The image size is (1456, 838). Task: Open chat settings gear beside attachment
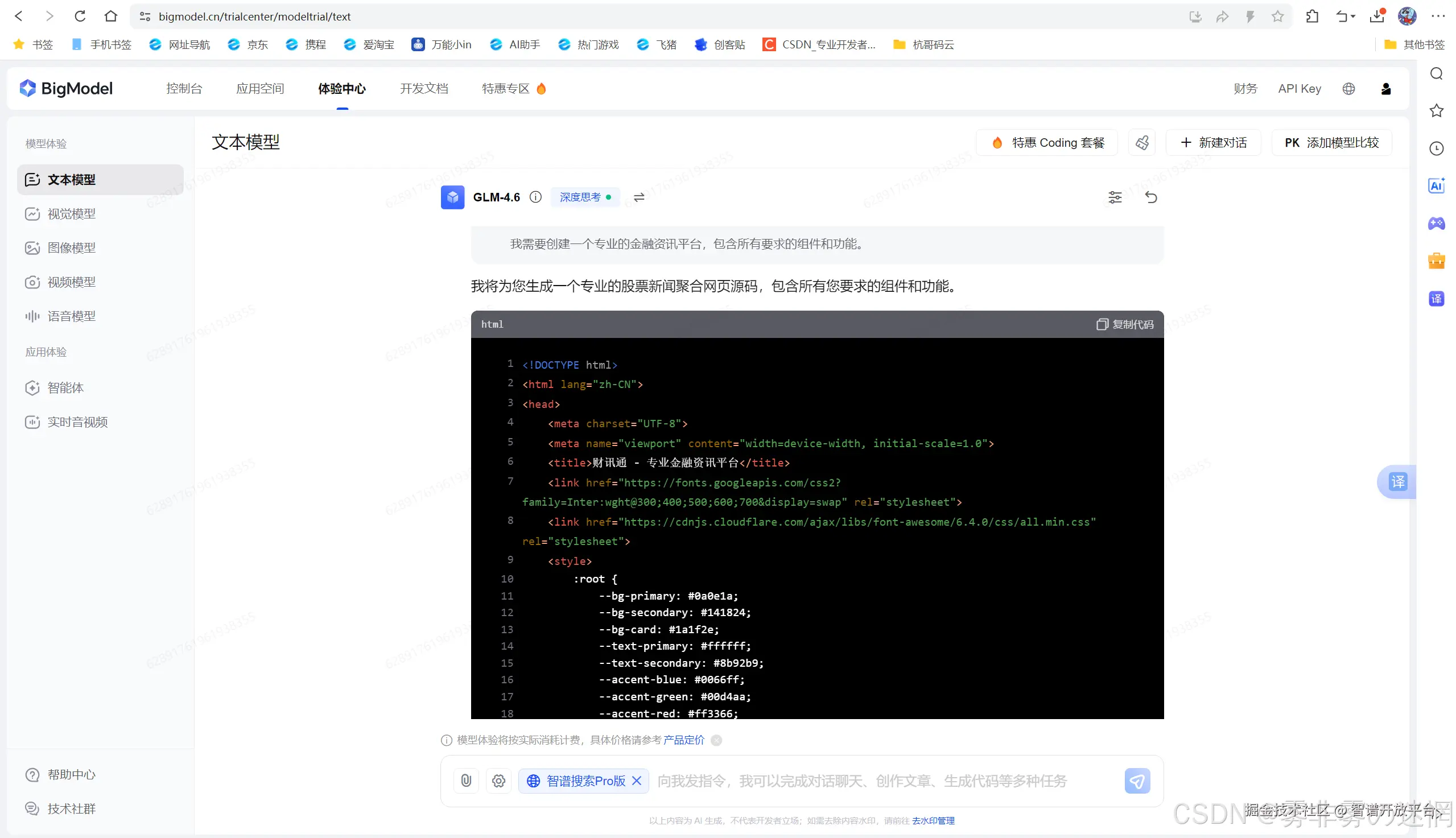tap(498, 781)
